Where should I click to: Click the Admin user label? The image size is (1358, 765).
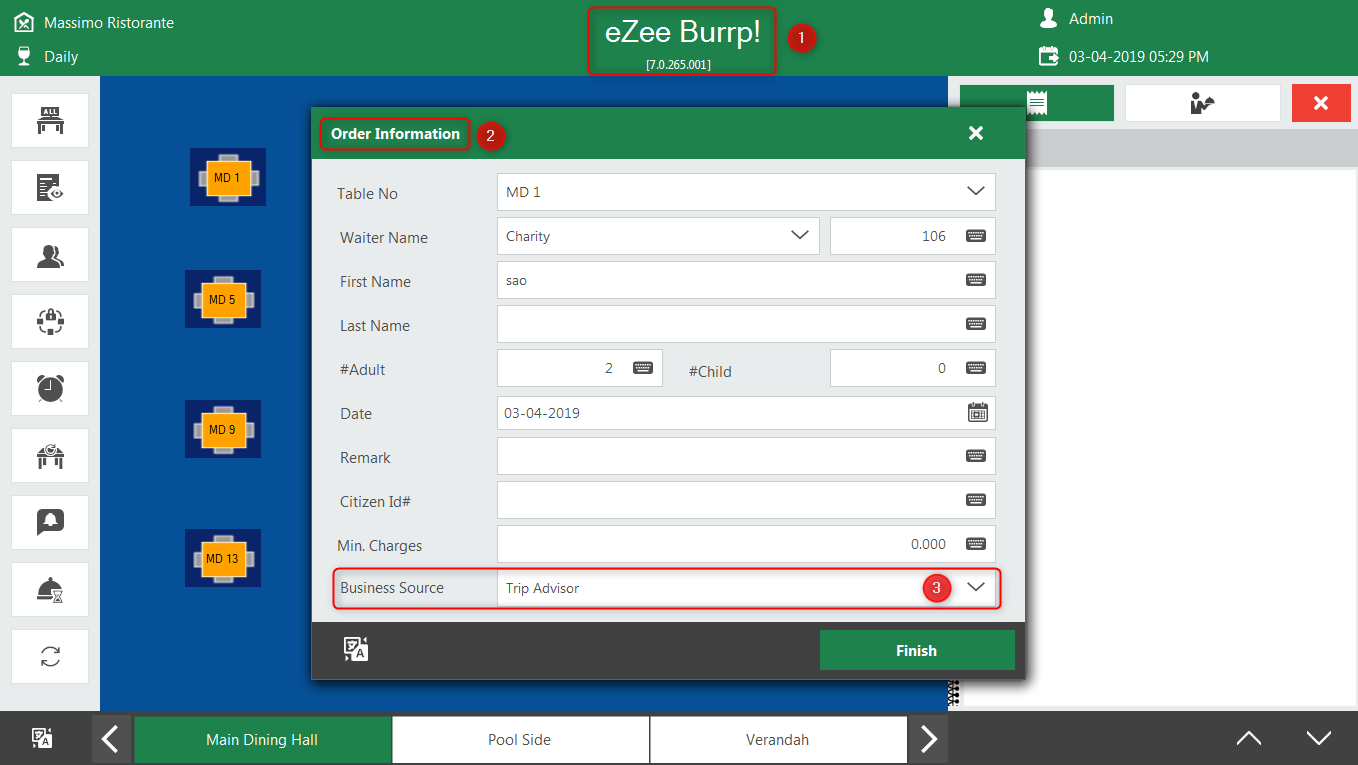tap(1091, 19)
